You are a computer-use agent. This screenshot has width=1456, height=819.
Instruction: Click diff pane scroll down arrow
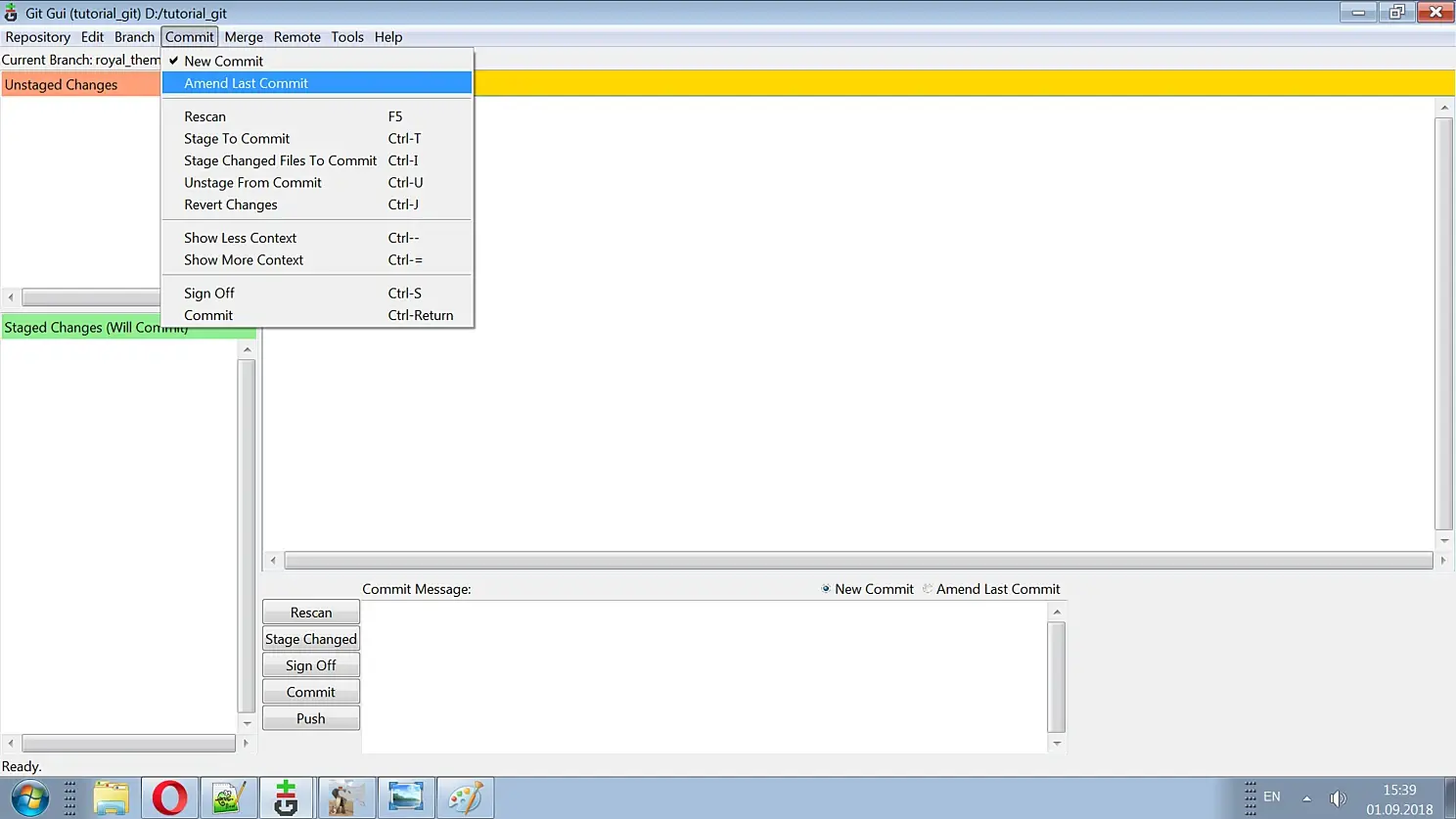point(1444,540)
